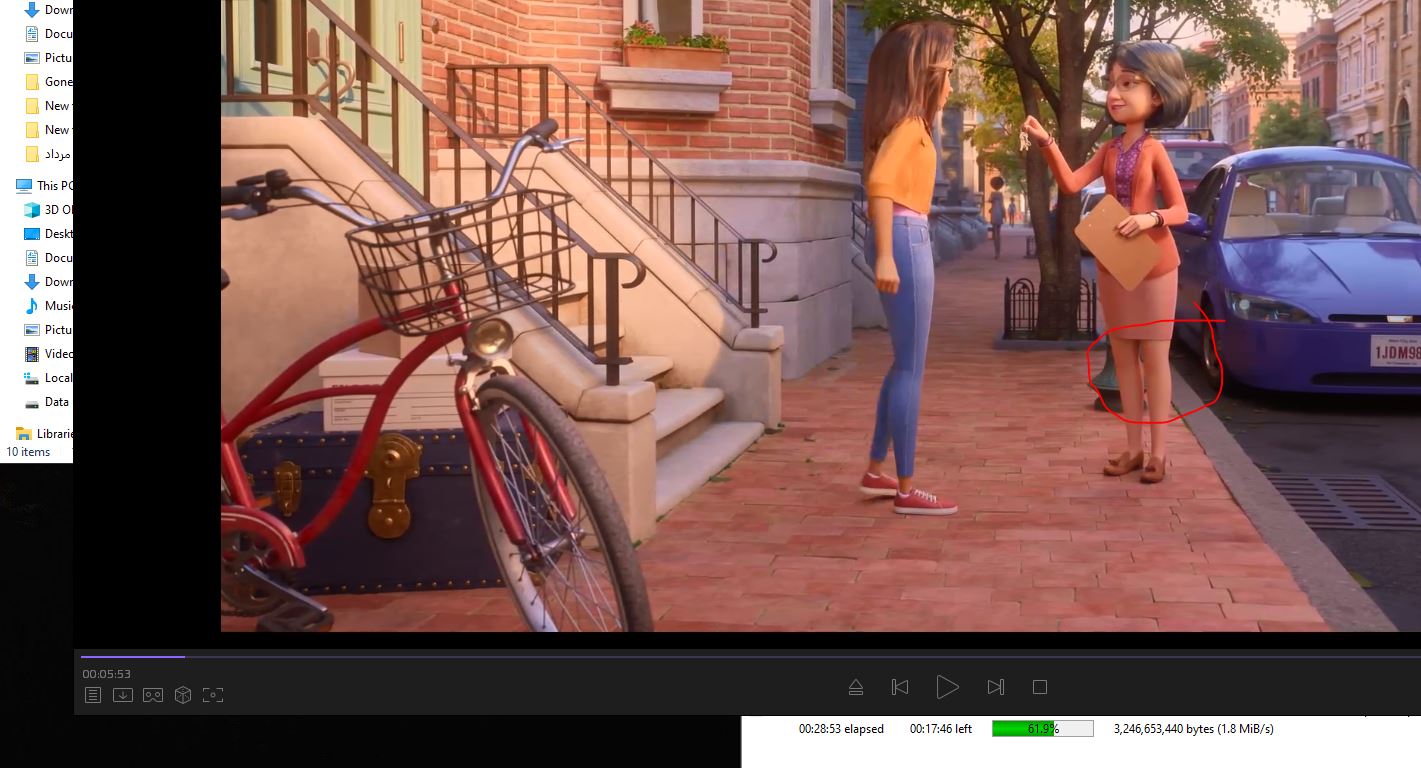Select the Data drive in sidebar
This screenshot has height=768, width=1421.
[56, 402]
